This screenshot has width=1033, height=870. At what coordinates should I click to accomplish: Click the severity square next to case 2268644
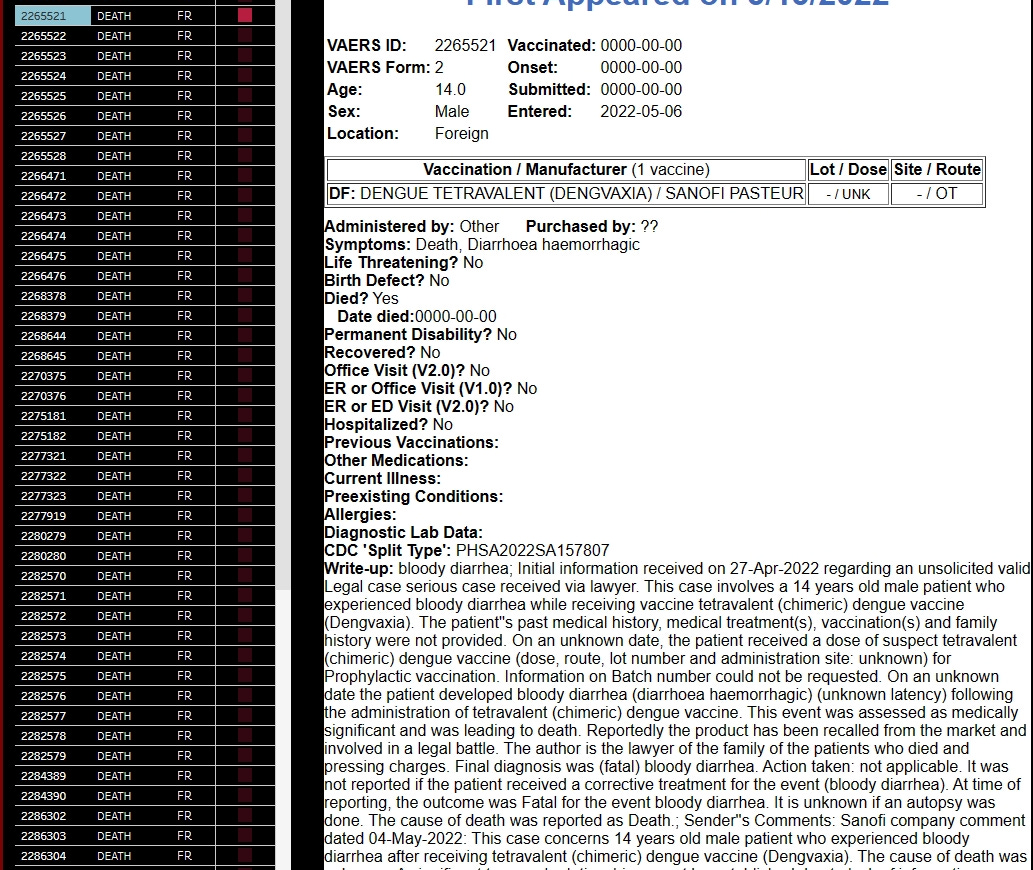tap(246, 336)
